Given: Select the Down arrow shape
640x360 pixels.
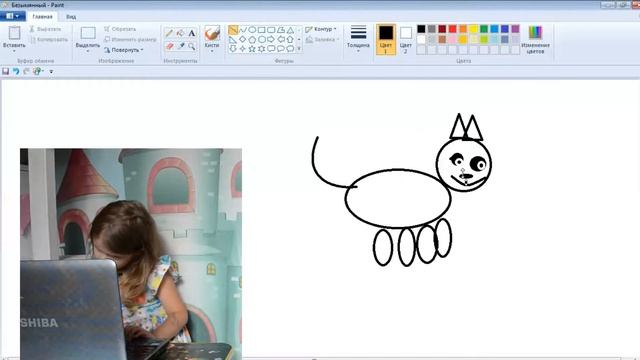Looking at the screenshot, I should (x=233, y=49).
